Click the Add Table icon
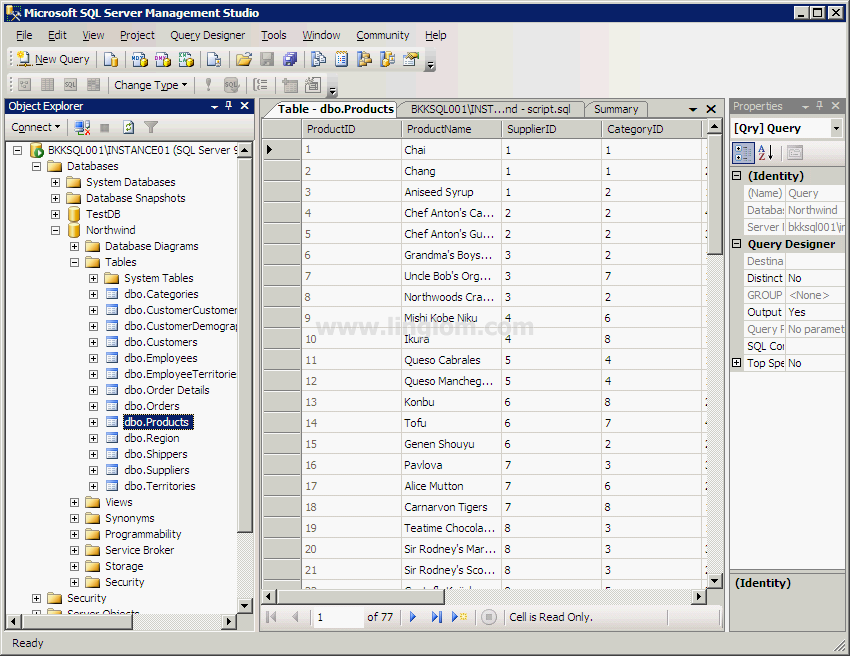This screenshot has width=850, height=656. point(290,85)
